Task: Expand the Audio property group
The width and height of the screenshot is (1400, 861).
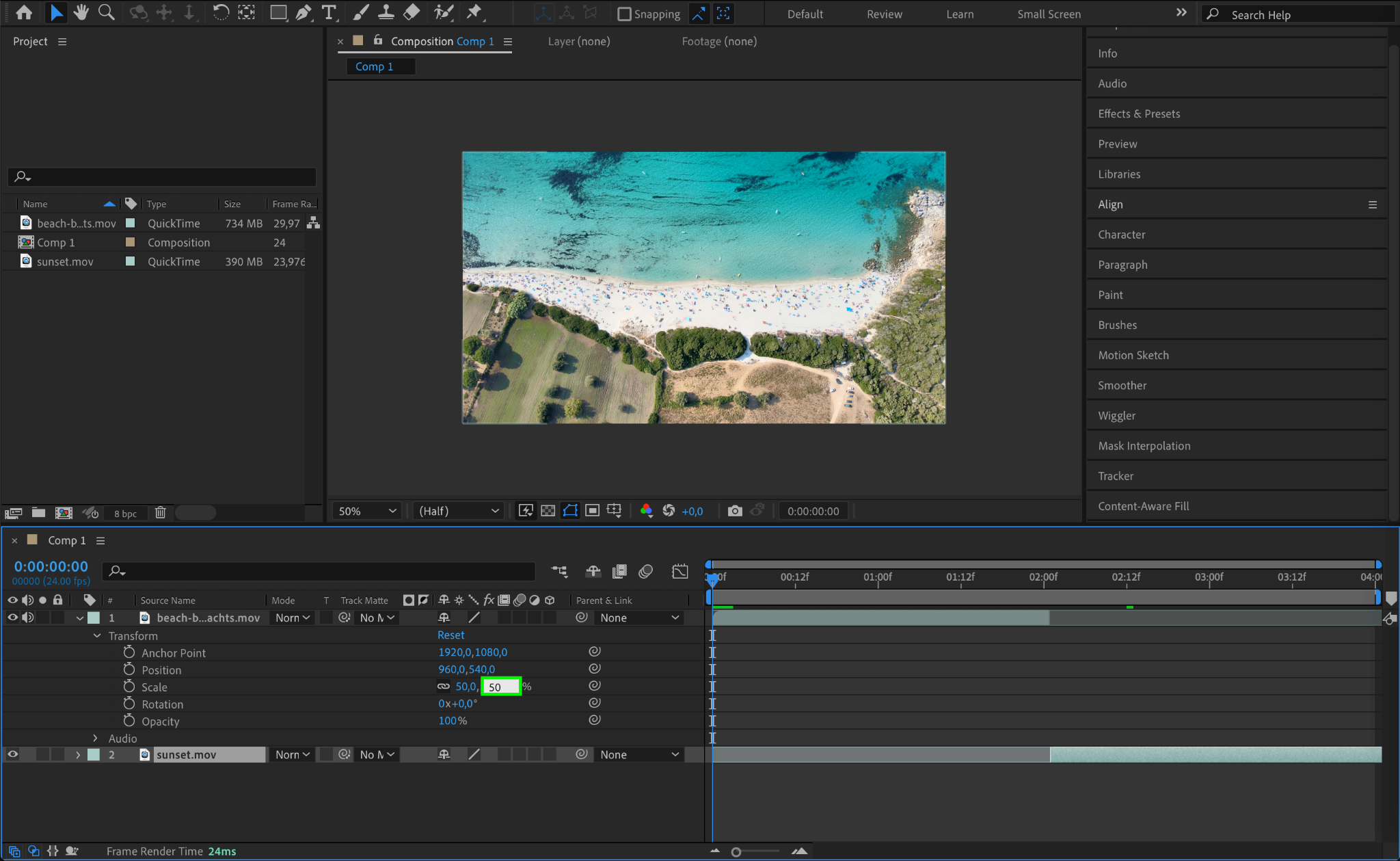Action: (96, 739)
